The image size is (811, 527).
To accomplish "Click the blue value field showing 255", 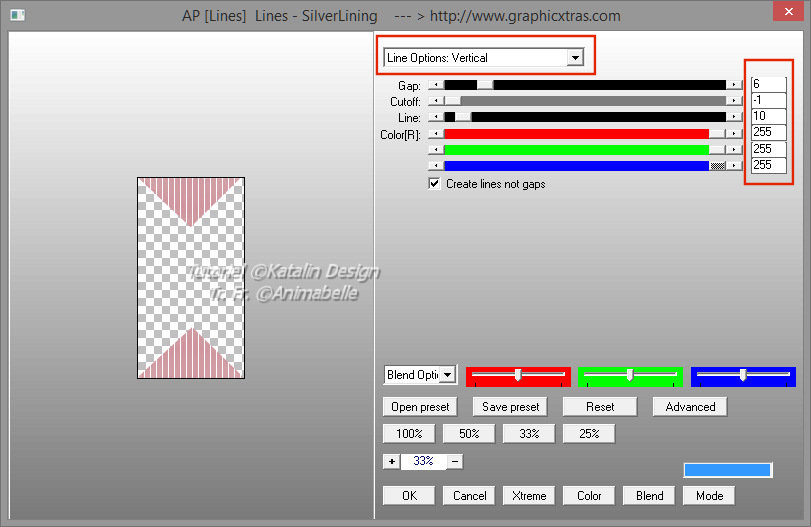I will (769, 165).
